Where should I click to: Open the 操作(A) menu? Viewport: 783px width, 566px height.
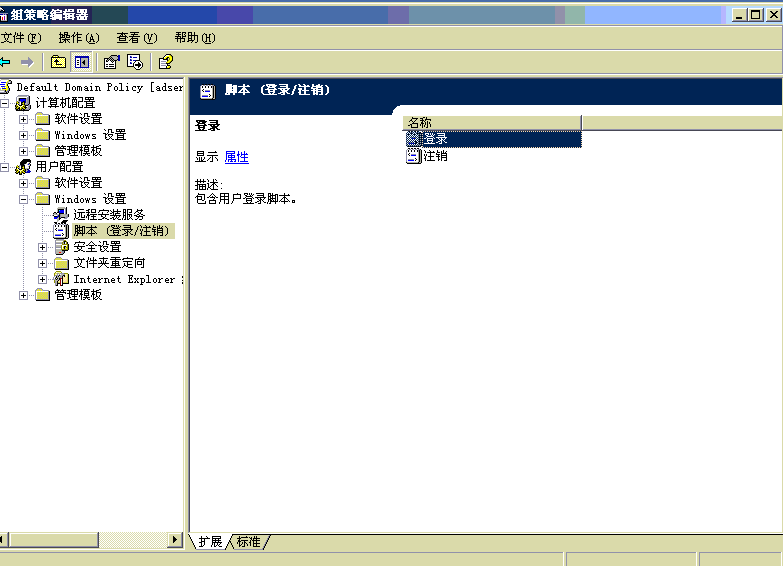tap(79, 38)
